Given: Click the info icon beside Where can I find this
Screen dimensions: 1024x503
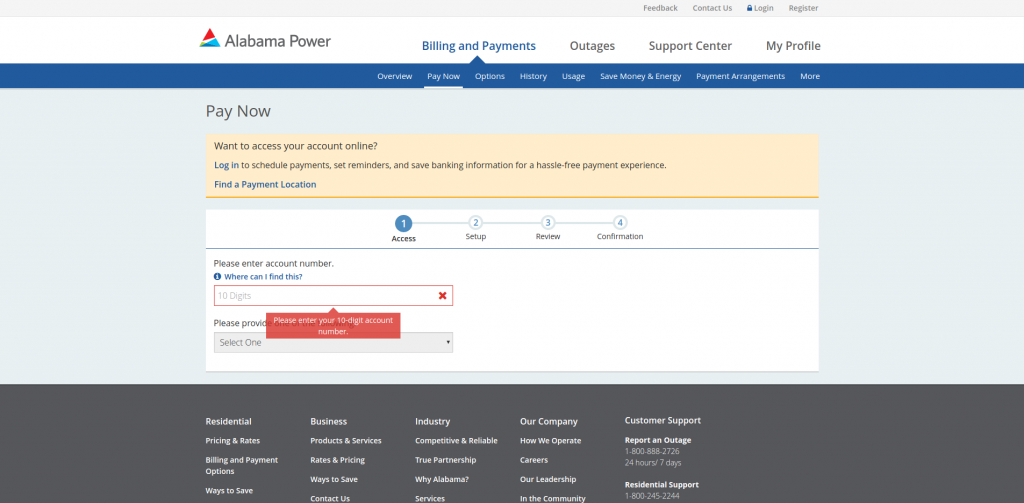Looking at the screenshot, I should [217, 277].
